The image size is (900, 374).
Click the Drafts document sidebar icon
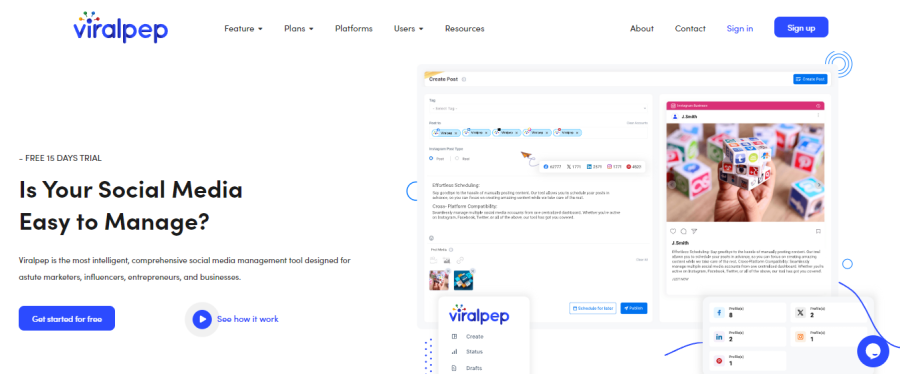454,368
